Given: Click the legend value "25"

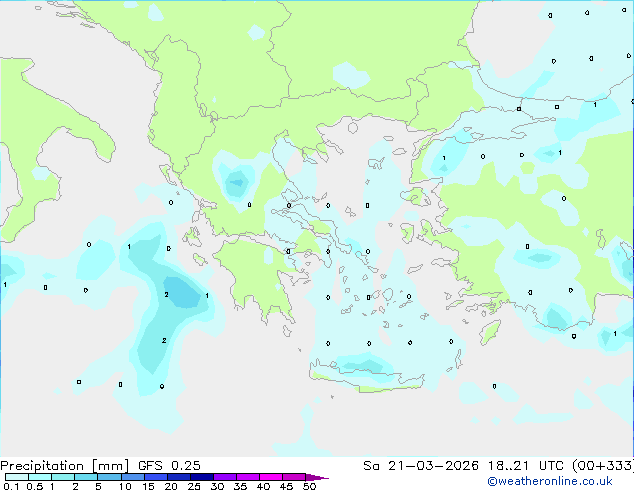Looking at the screenshot, I should pos(194,486).
